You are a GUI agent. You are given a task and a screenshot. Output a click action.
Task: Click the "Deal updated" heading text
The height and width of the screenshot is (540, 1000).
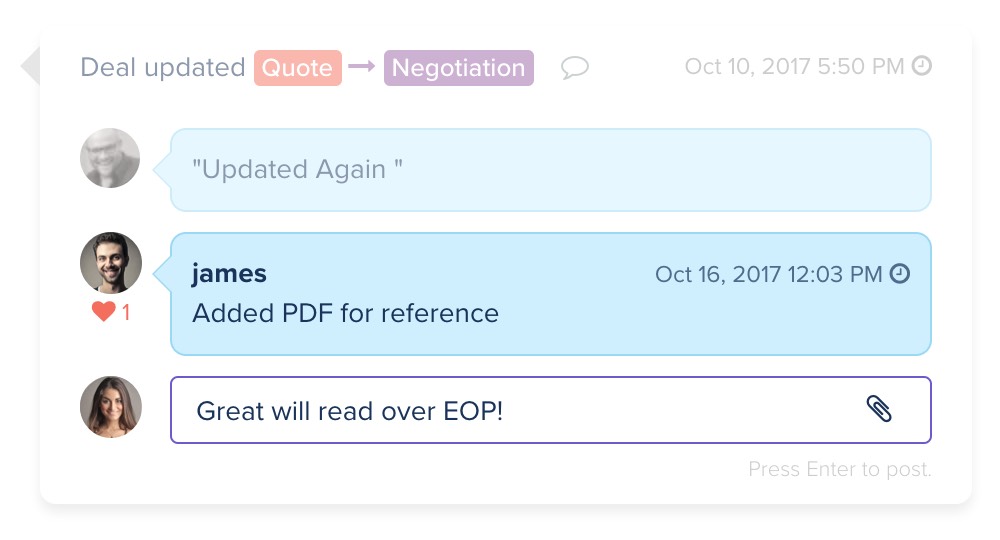tap(163, 68)
